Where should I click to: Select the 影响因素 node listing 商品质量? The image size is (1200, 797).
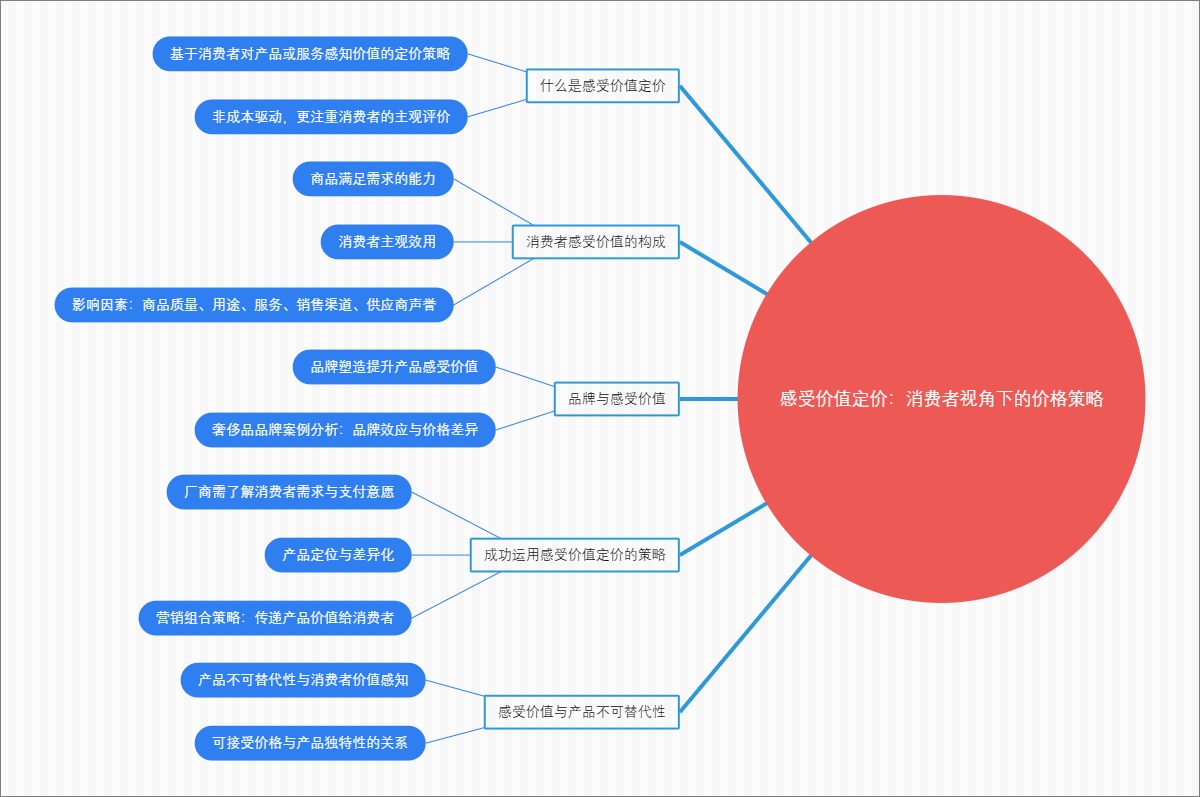tap(257, 305)
